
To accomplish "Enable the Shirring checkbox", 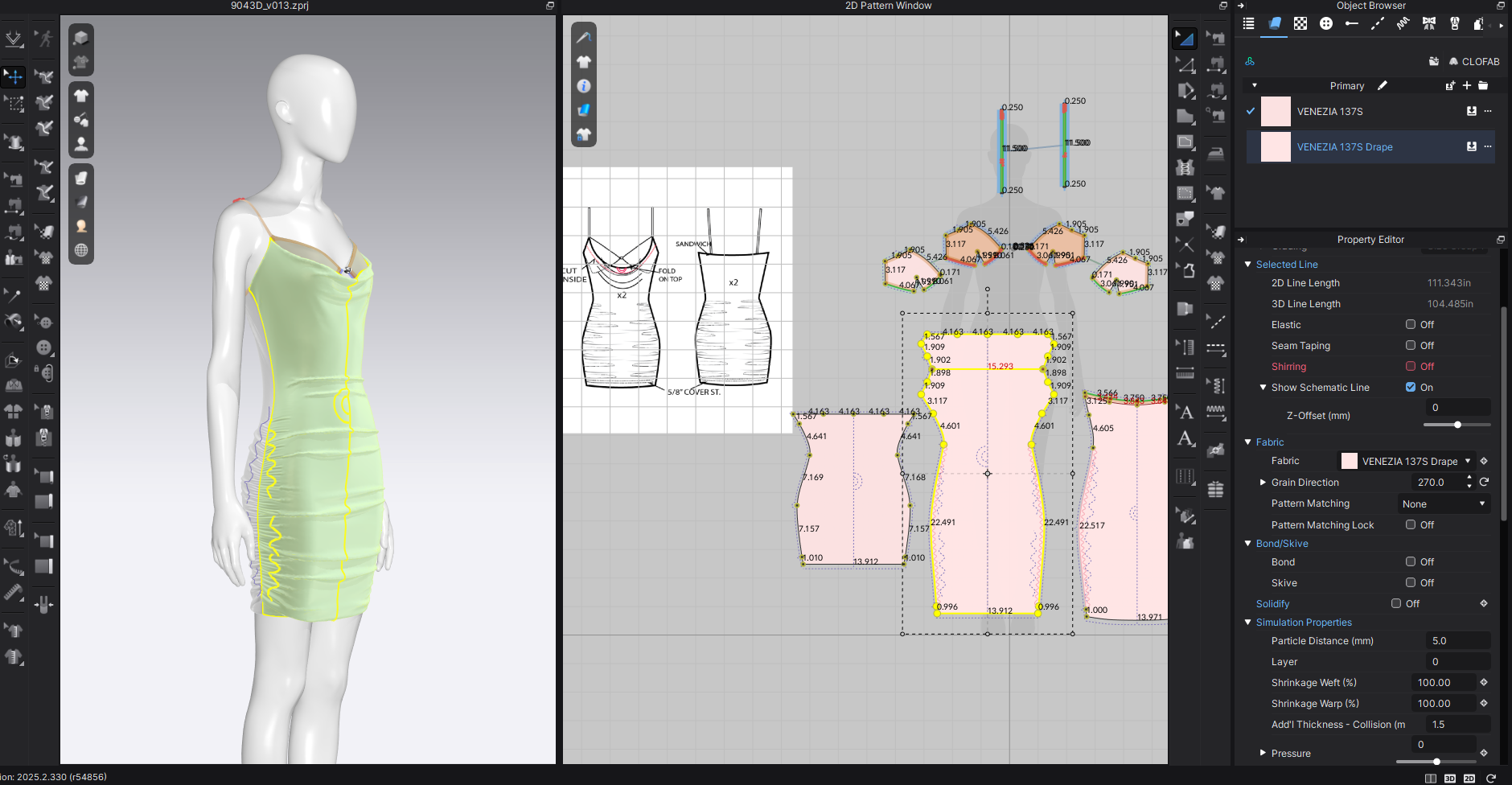I will point(1411,367).
